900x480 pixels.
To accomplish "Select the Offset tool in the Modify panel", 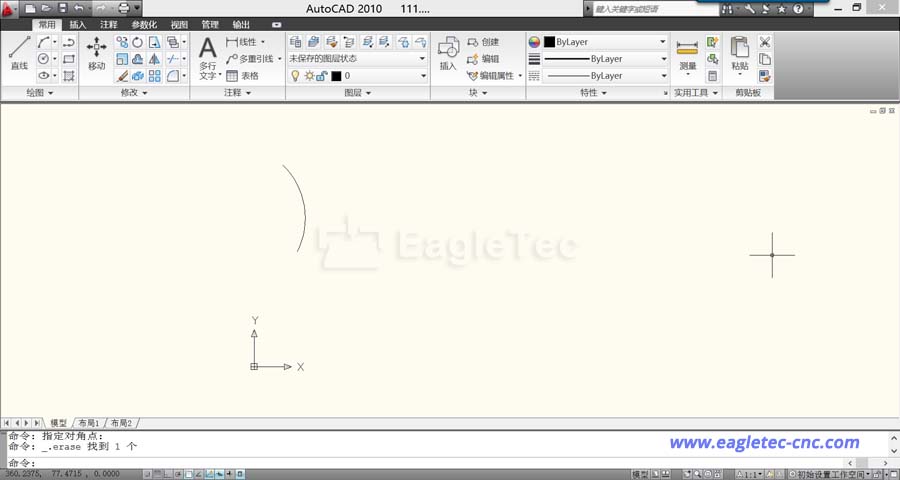I will (x=138, y=59).
